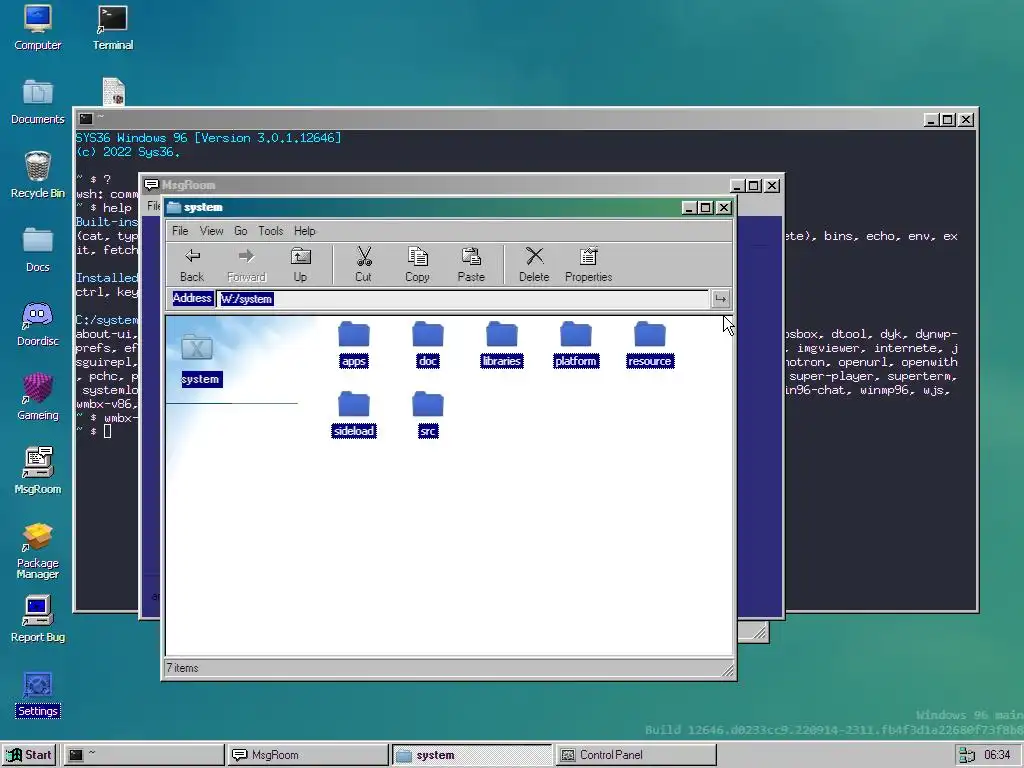Click the 7 items status bar text

(182, 668)
